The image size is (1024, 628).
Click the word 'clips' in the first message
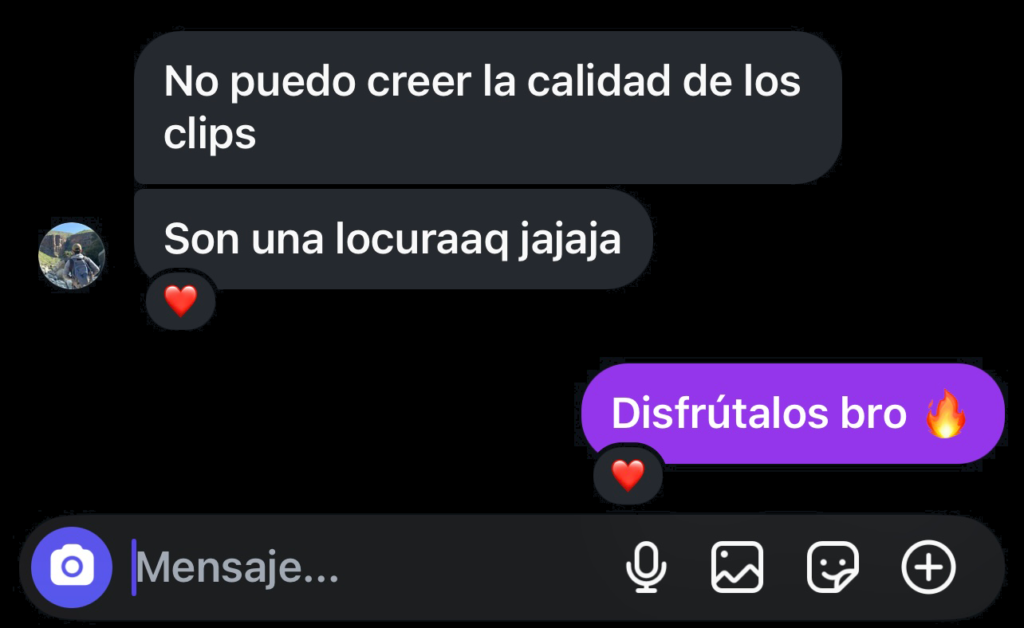click(x=210, y=135)
